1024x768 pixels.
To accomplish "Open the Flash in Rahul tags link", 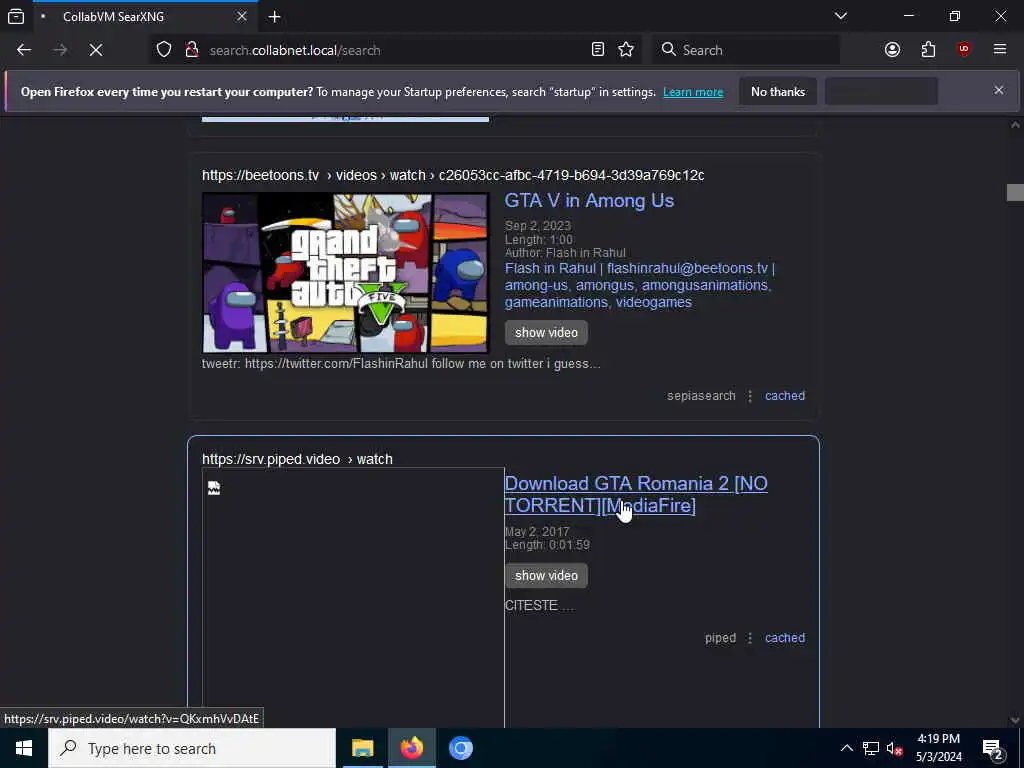I will pyautogui.click(x=639, y=285).
